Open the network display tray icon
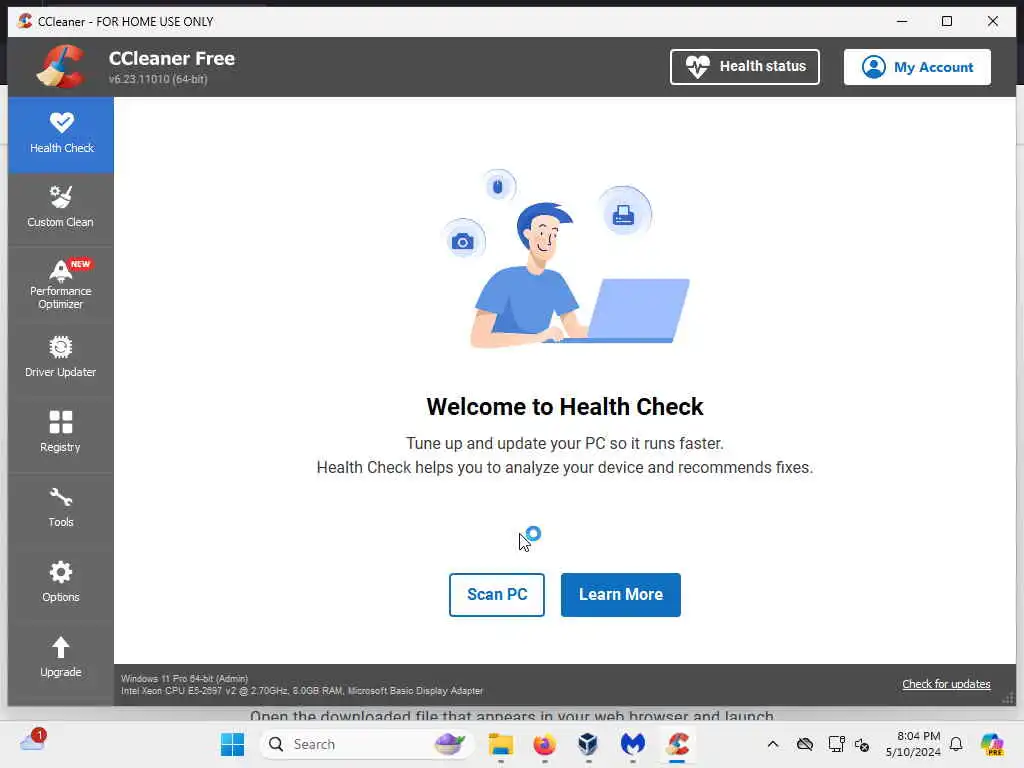Screen dimensions: 1024x768 [836, 744]
